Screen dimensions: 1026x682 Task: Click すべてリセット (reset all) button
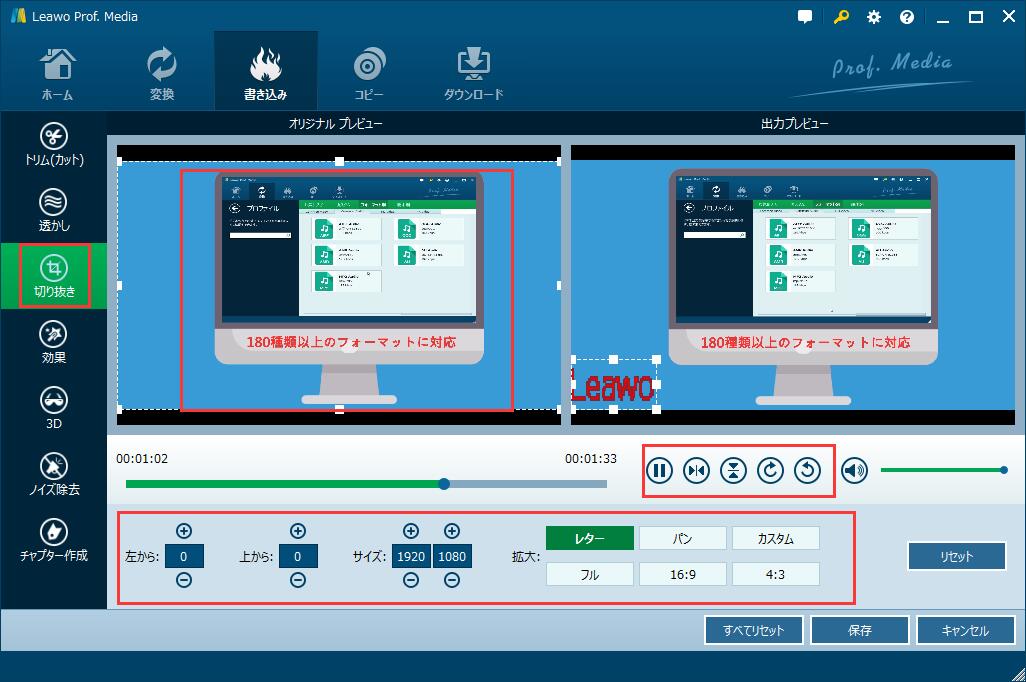tap(753, 630)
